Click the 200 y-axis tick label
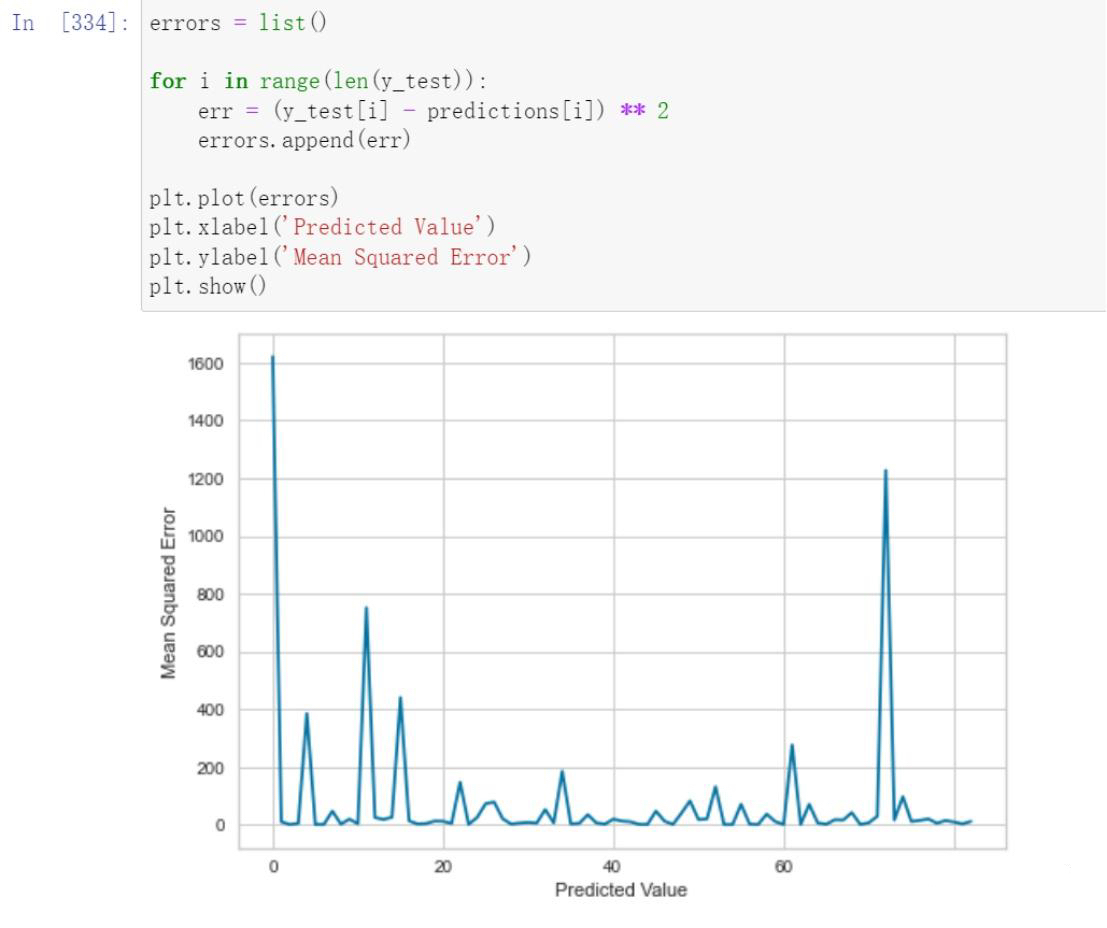Screen dimensions: 1107x928 pos(210,768)
